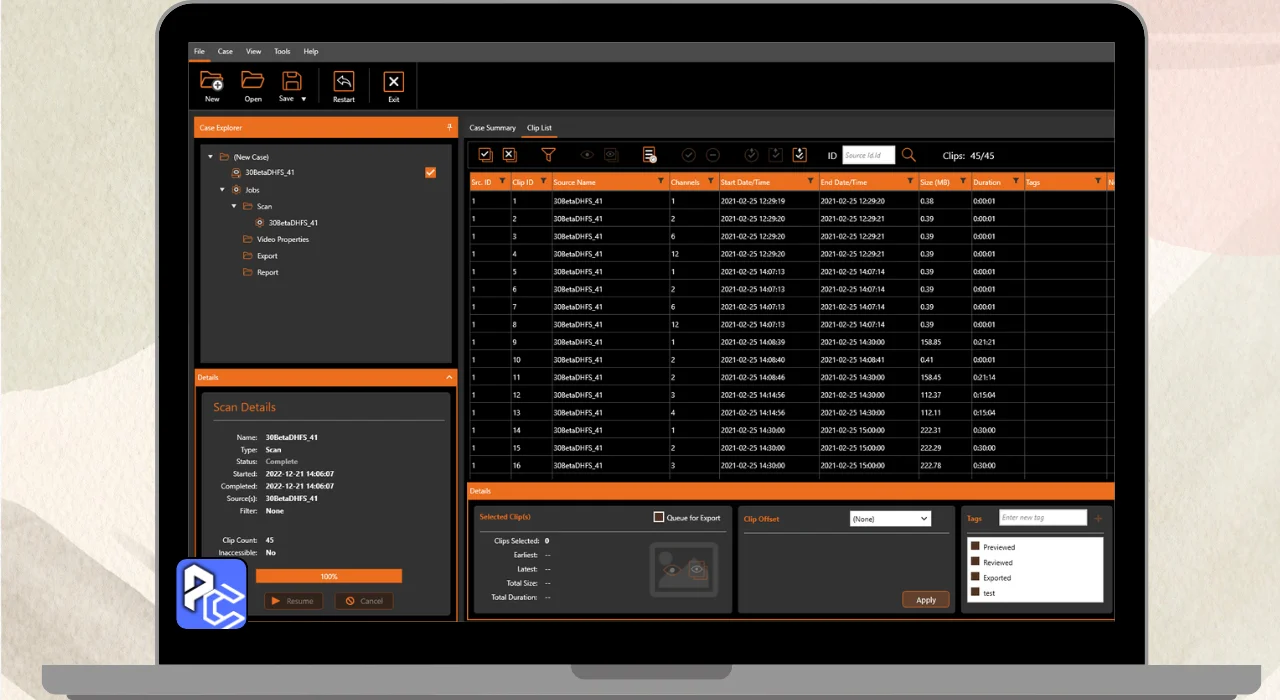Select the Video Properties folder
Image resolution: width=1280 pixels, height=700 pixels.
[282, 239]
